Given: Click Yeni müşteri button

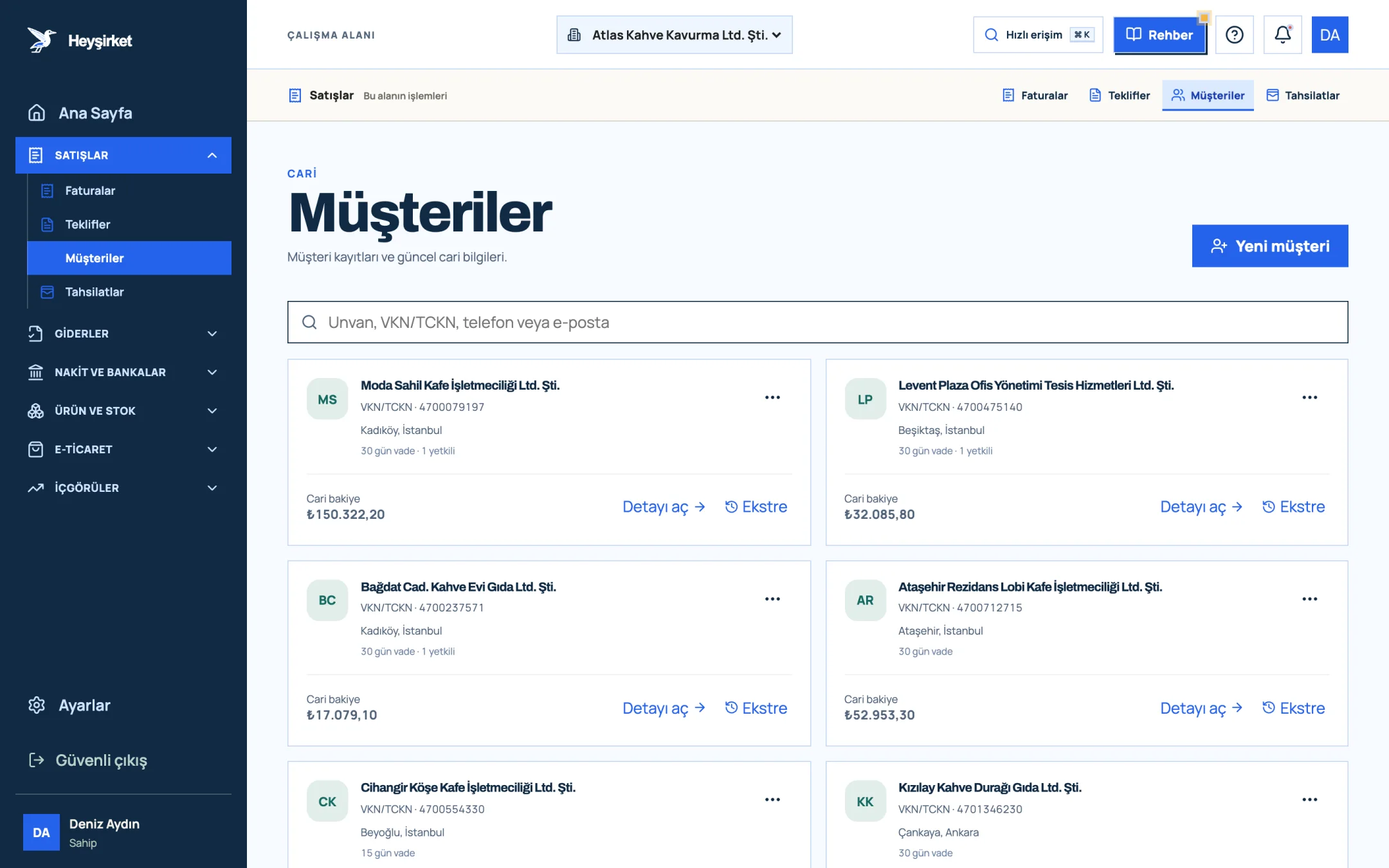Looking at the screenshot, I should [x=1270, y=246].
